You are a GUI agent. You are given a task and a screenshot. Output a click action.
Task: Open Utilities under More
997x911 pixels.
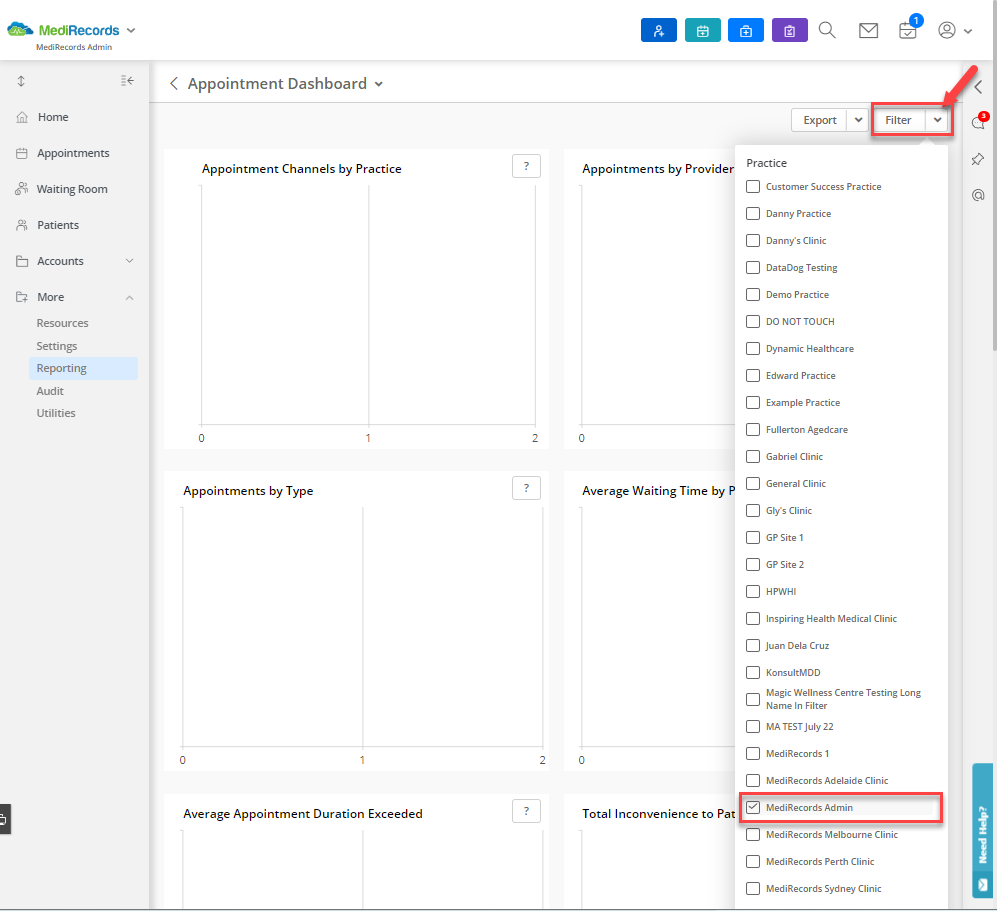click(56, 413)
